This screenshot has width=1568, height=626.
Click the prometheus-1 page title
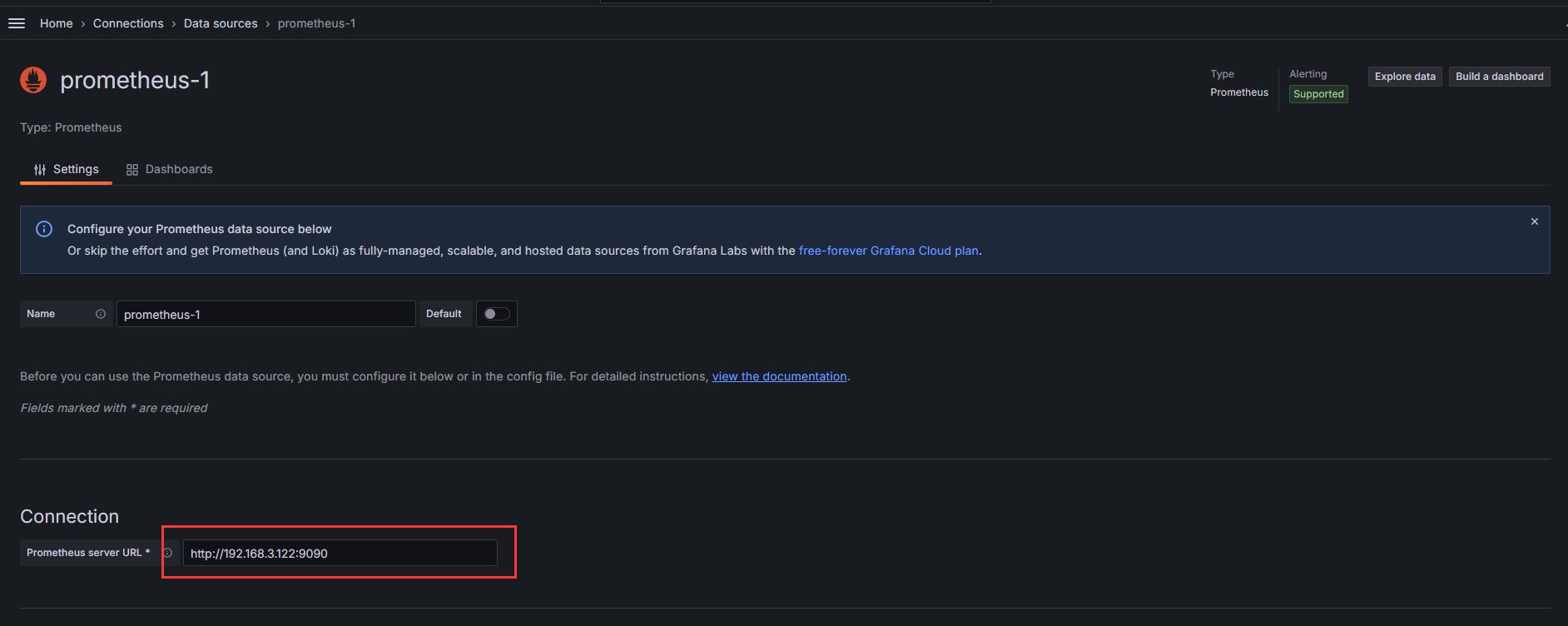coord(135,80)
